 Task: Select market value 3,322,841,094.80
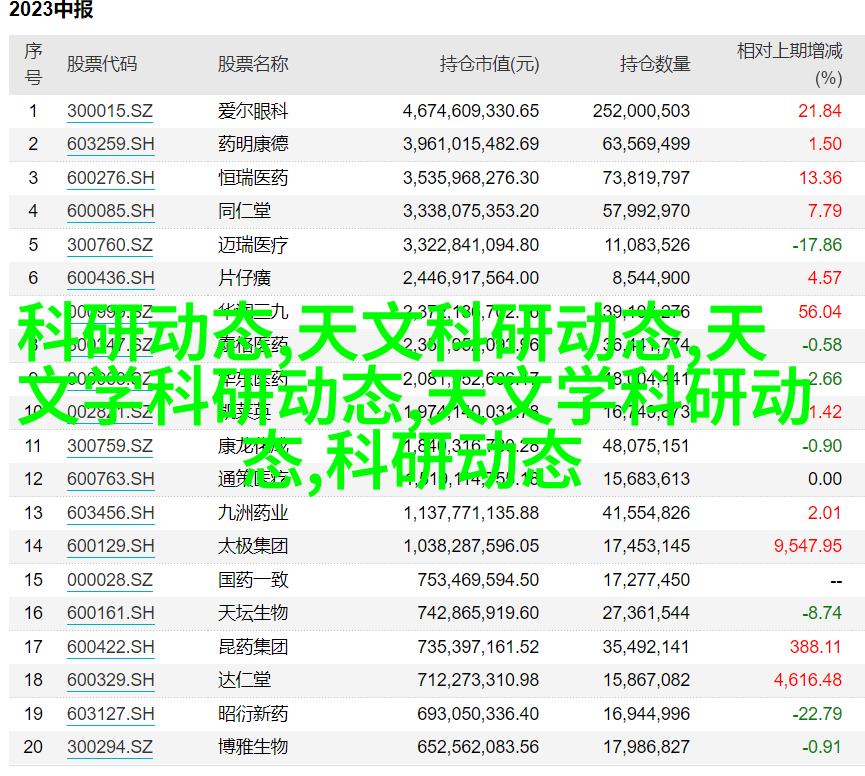pos(471,244)
